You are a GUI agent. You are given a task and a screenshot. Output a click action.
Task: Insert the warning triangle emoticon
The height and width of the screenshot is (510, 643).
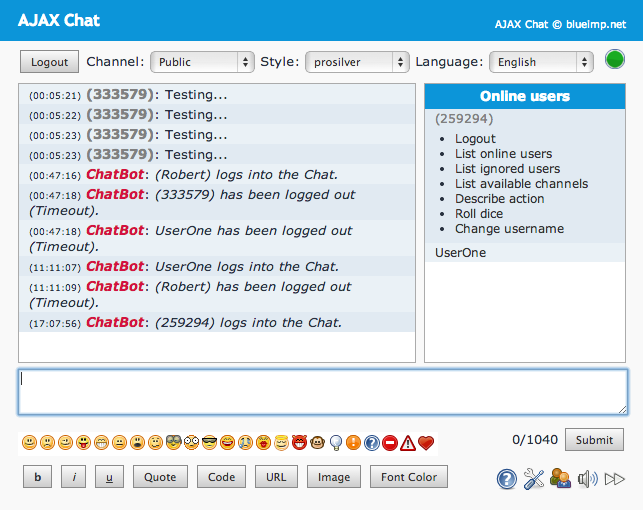(x=408, y=443)
